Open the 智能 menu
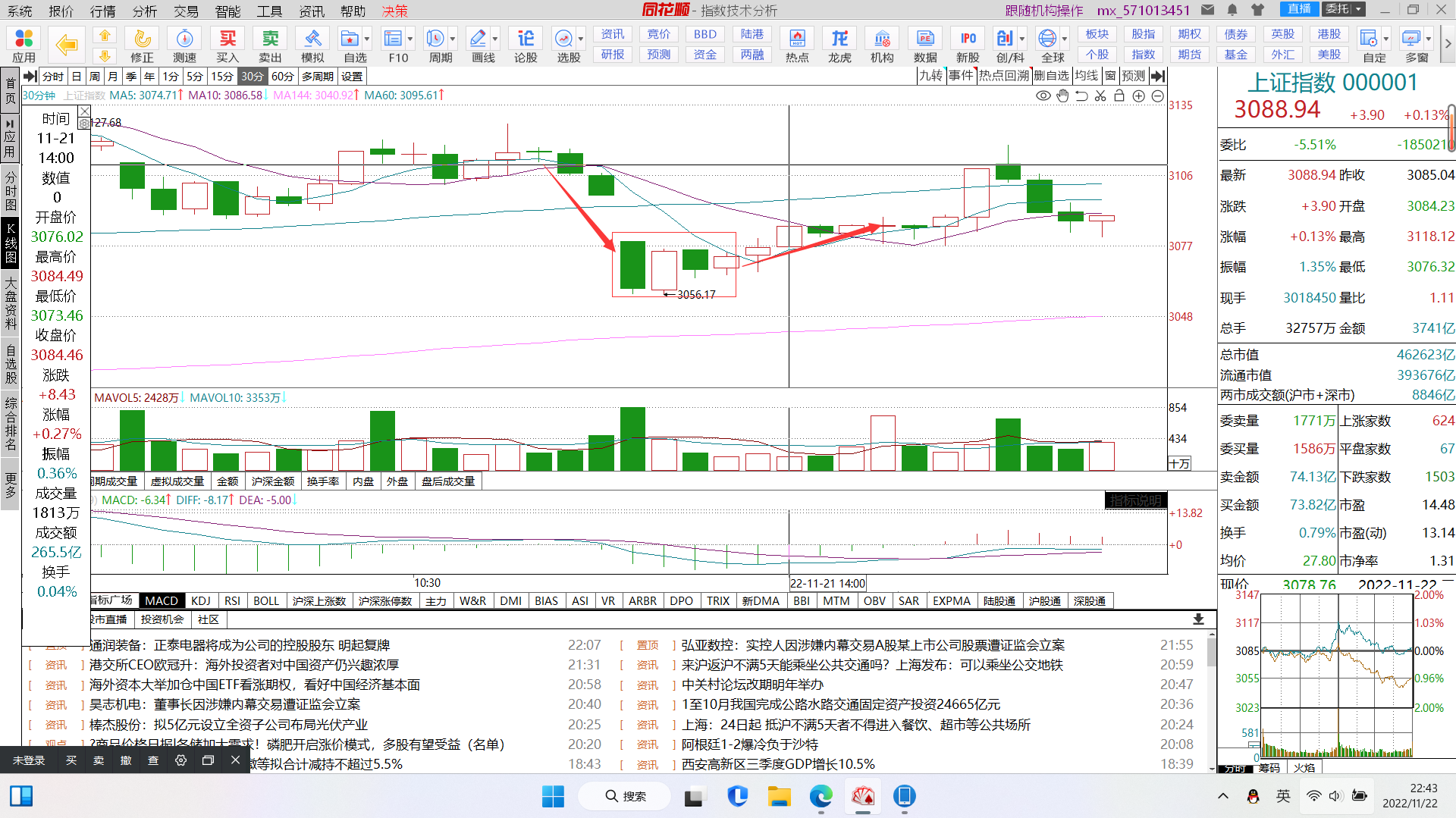Image resolution: width=1456 pixels, height=818 pixels. 227,11
